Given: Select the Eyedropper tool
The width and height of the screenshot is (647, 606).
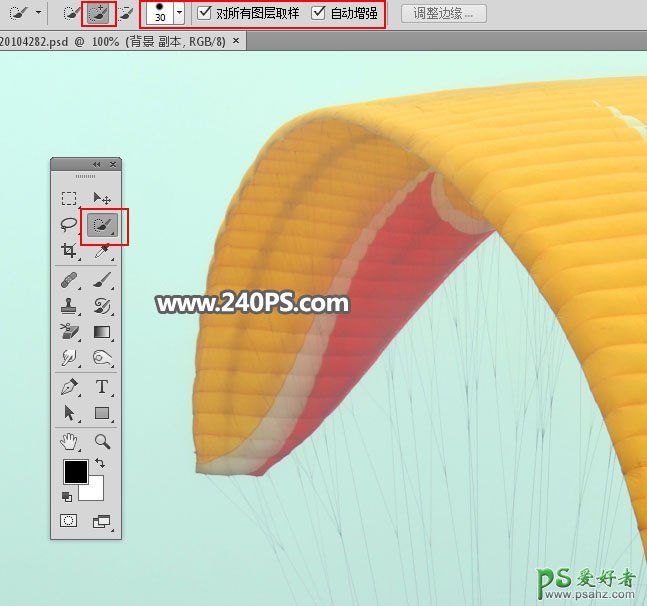Looking at the screenshot, I should point(102,250).
